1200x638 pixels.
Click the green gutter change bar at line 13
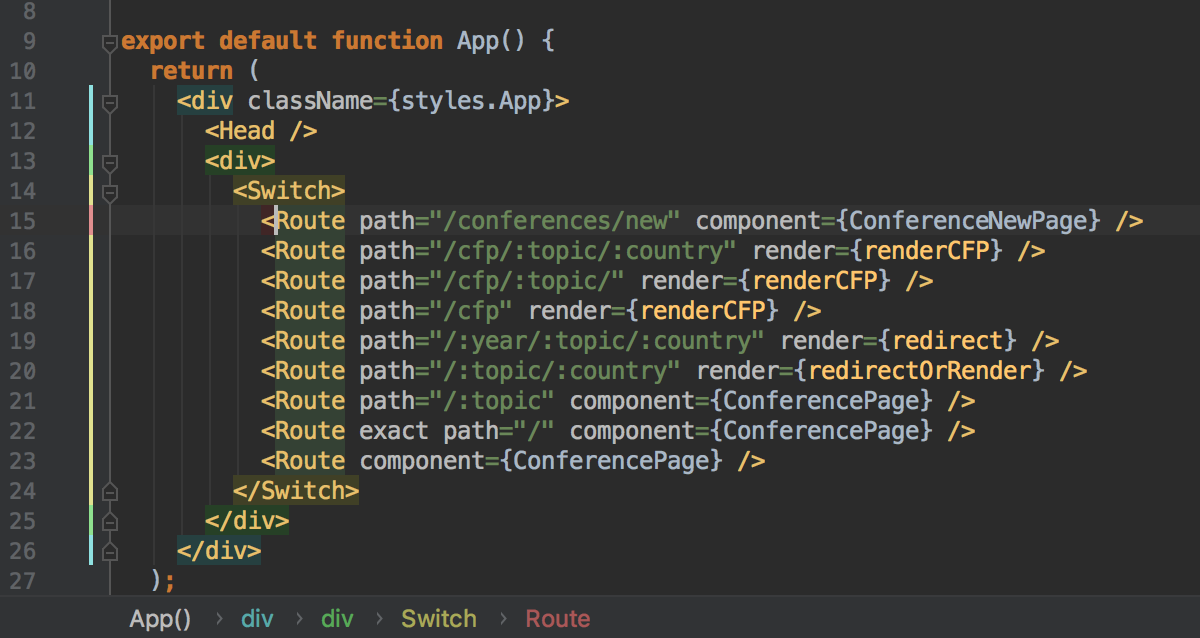91,161
